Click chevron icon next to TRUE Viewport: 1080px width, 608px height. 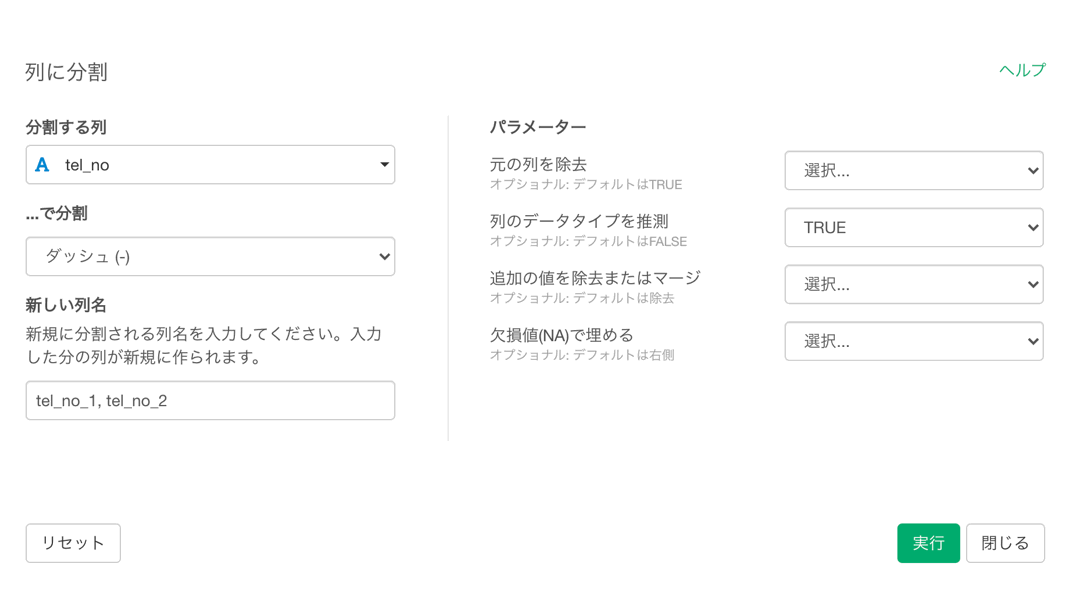pos(1032,227)
